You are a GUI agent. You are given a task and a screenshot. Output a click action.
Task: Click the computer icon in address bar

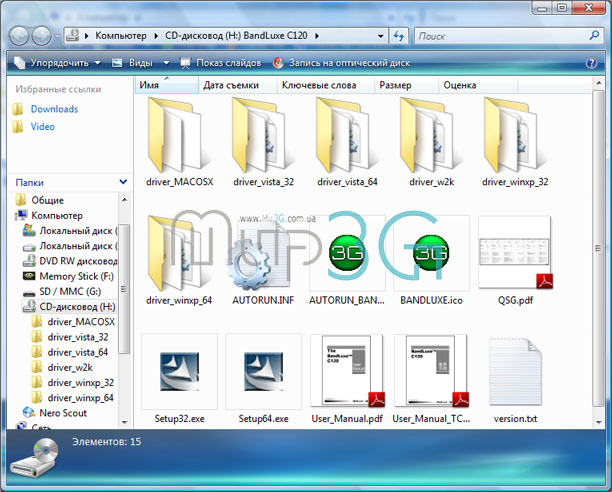click(x=73, y=36)
